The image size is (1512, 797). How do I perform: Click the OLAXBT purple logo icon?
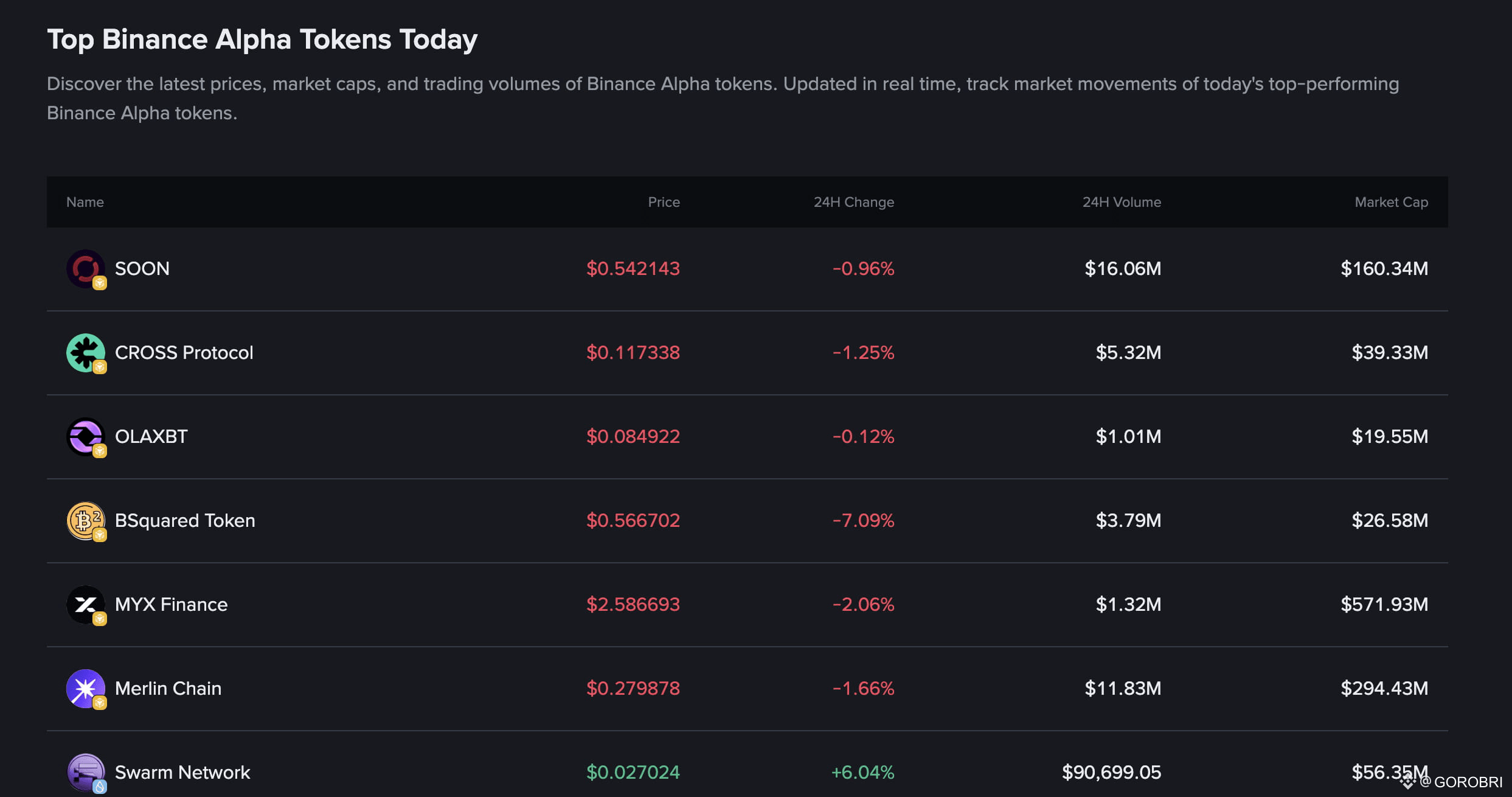click(85, 436)
